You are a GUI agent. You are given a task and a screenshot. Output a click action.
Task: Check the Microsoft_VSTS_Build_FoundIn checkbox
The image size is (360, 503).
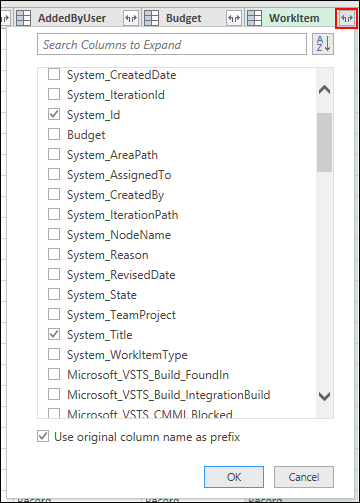[x=54, y=374]
